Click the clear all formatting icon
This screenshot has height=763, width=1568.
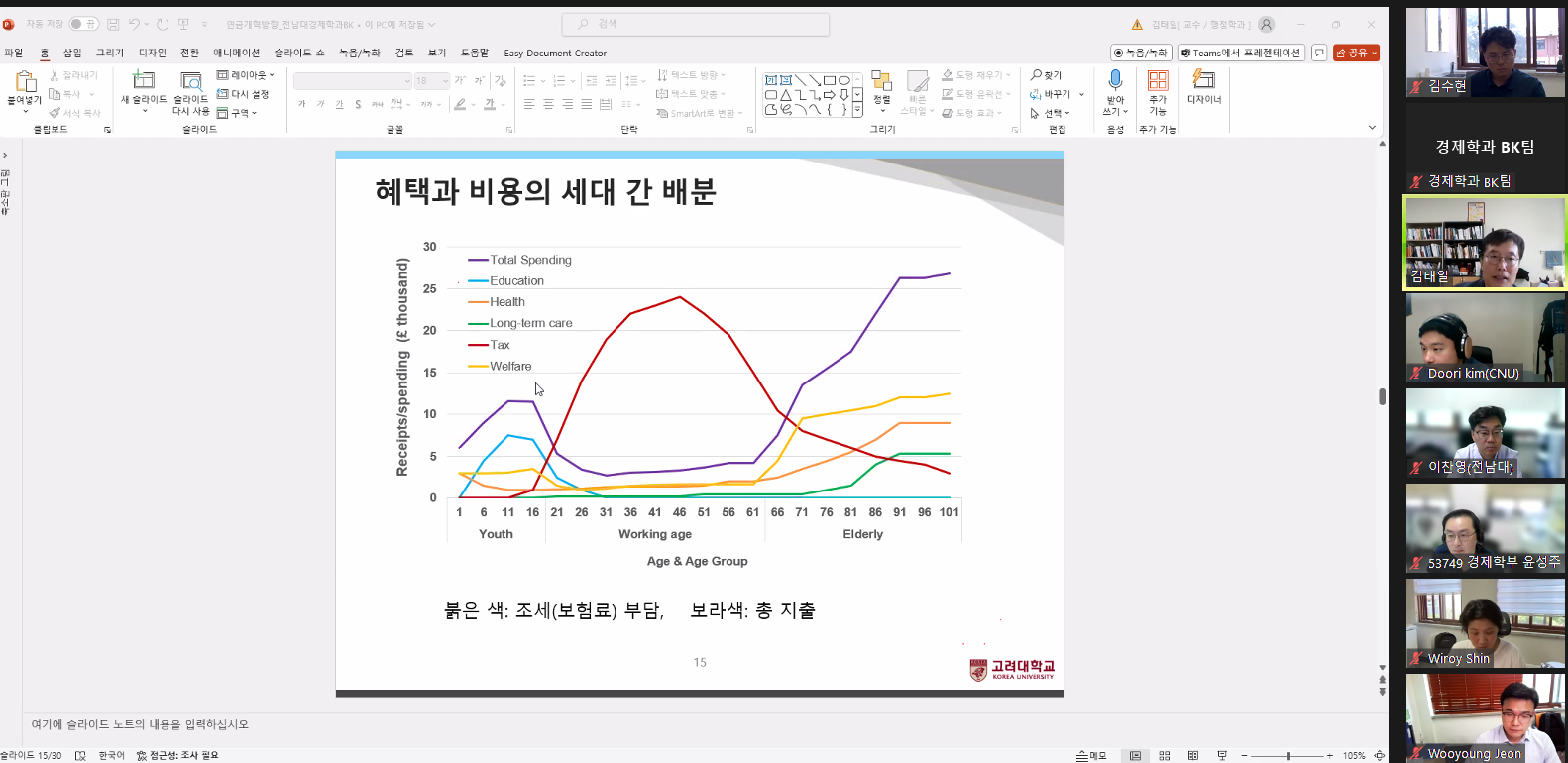[x=500, y=81]
